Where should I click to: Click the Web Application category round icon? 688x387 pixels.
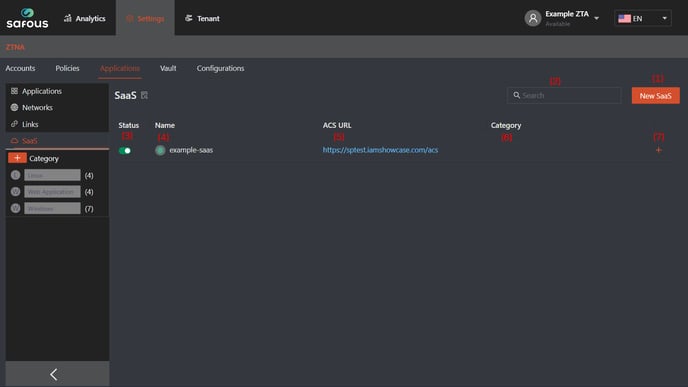click(x=15, y=192)
